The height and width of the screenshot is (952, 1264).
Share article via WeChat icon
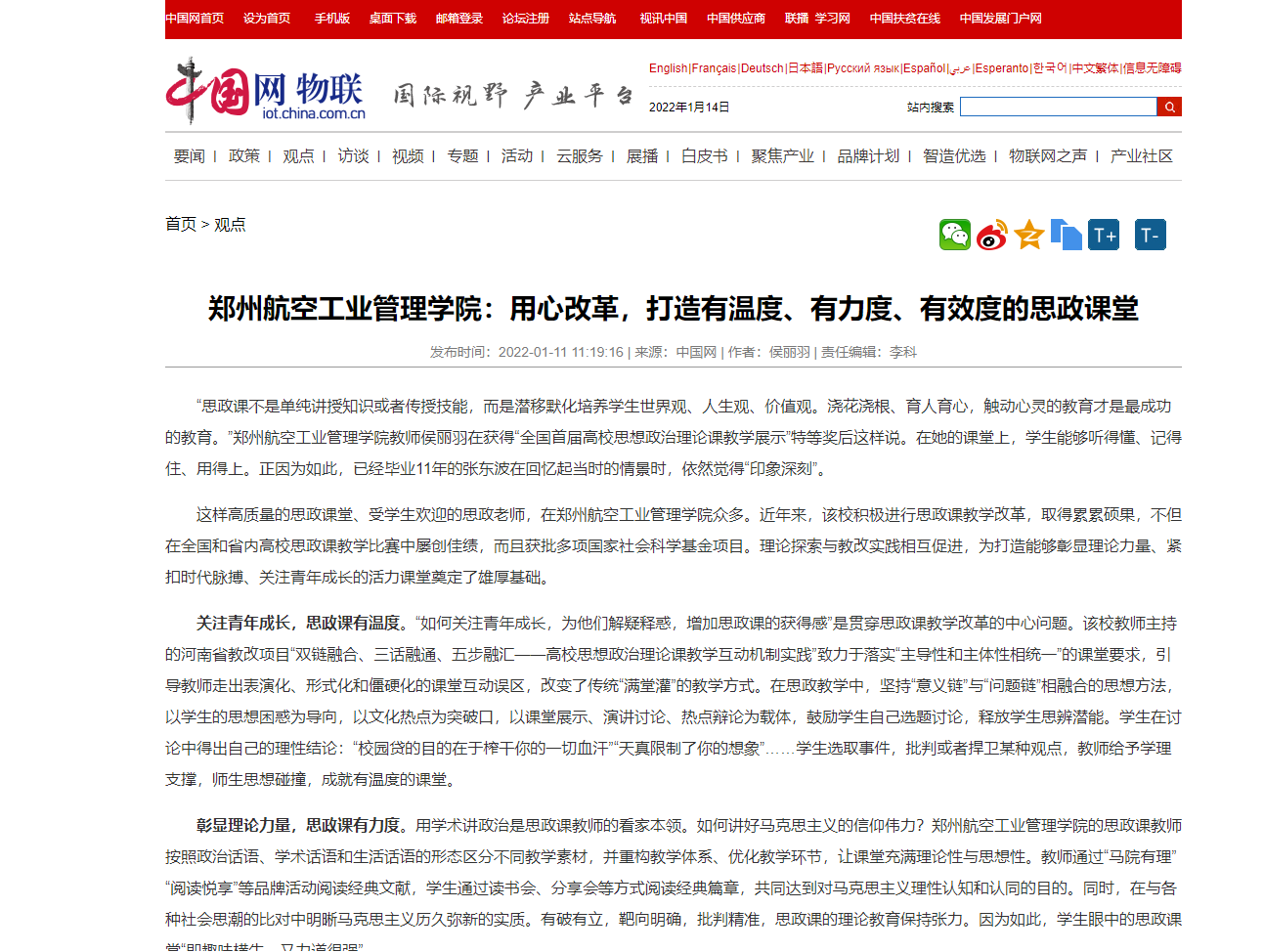coord(955,235)
